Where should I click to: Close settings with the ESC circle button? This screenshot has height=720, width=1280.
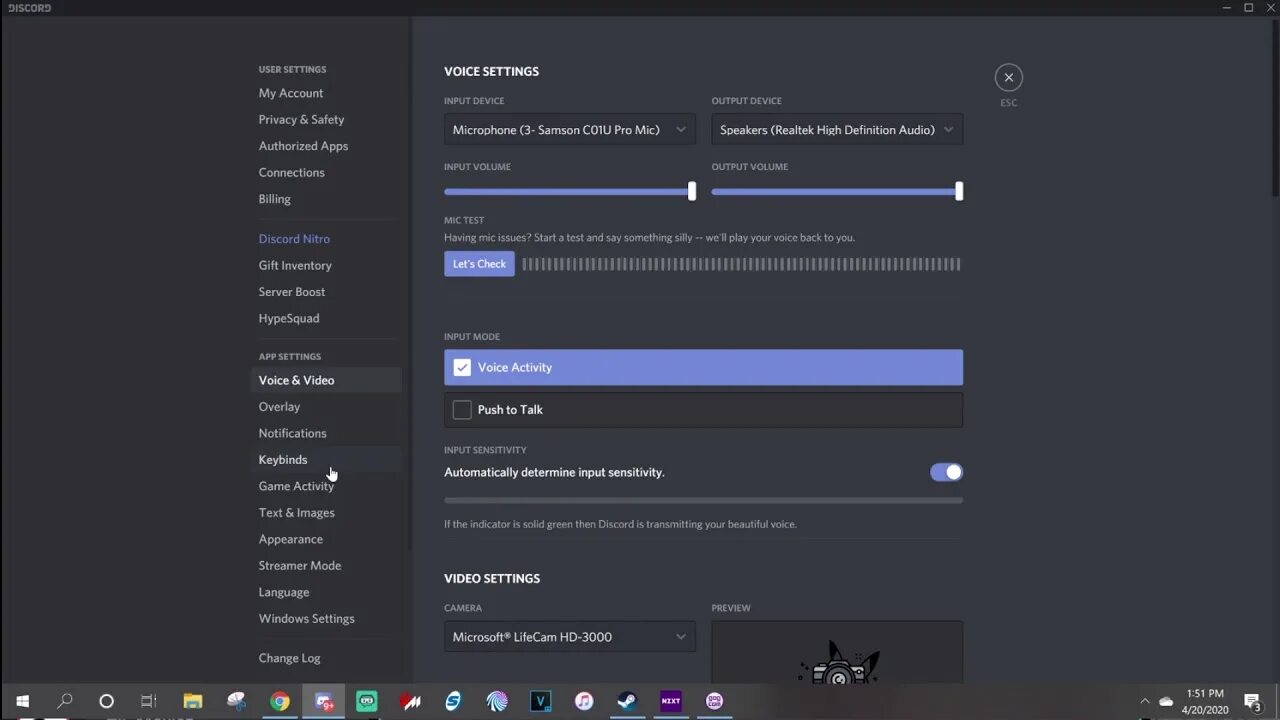1008,78
